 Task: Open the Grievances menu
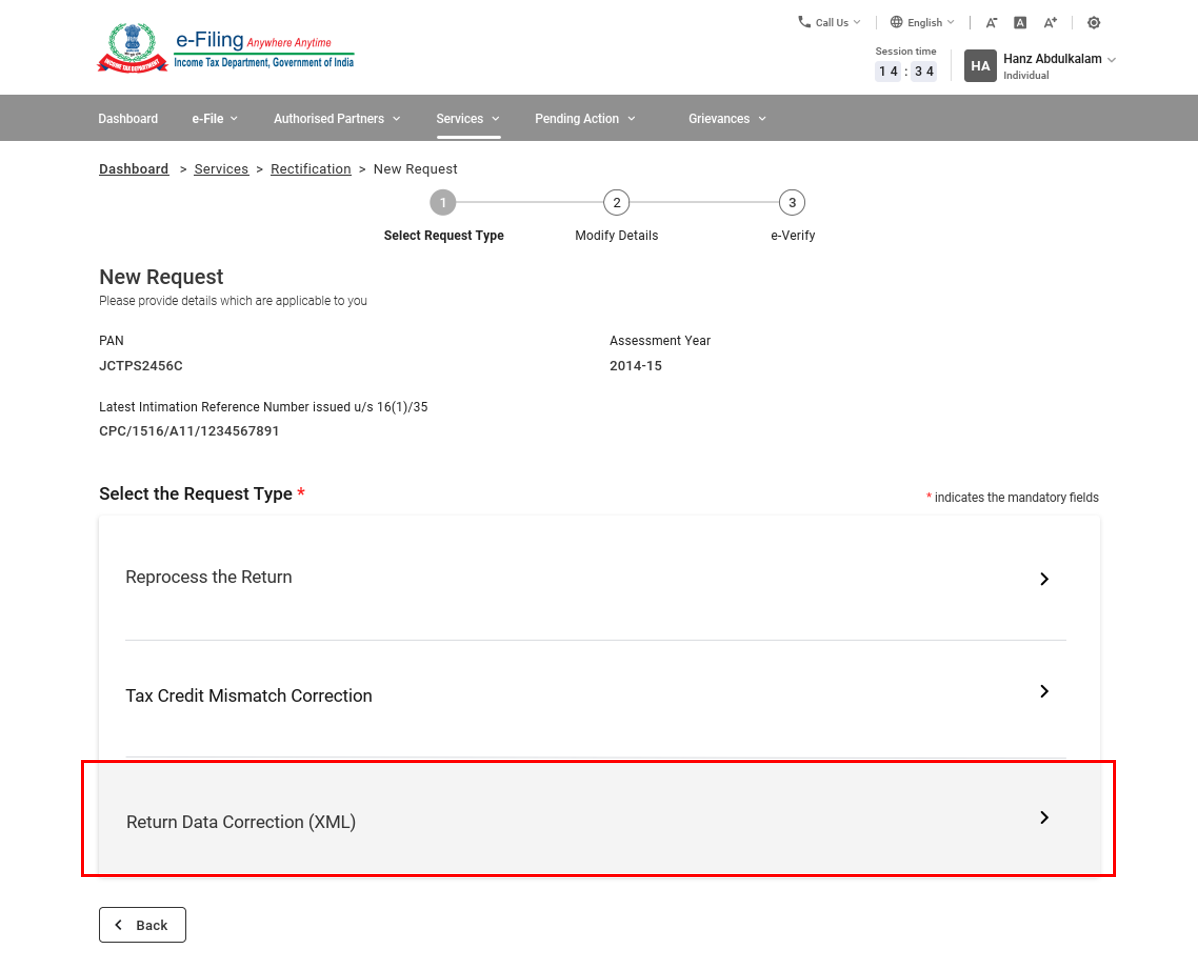[x=727, y=118]
